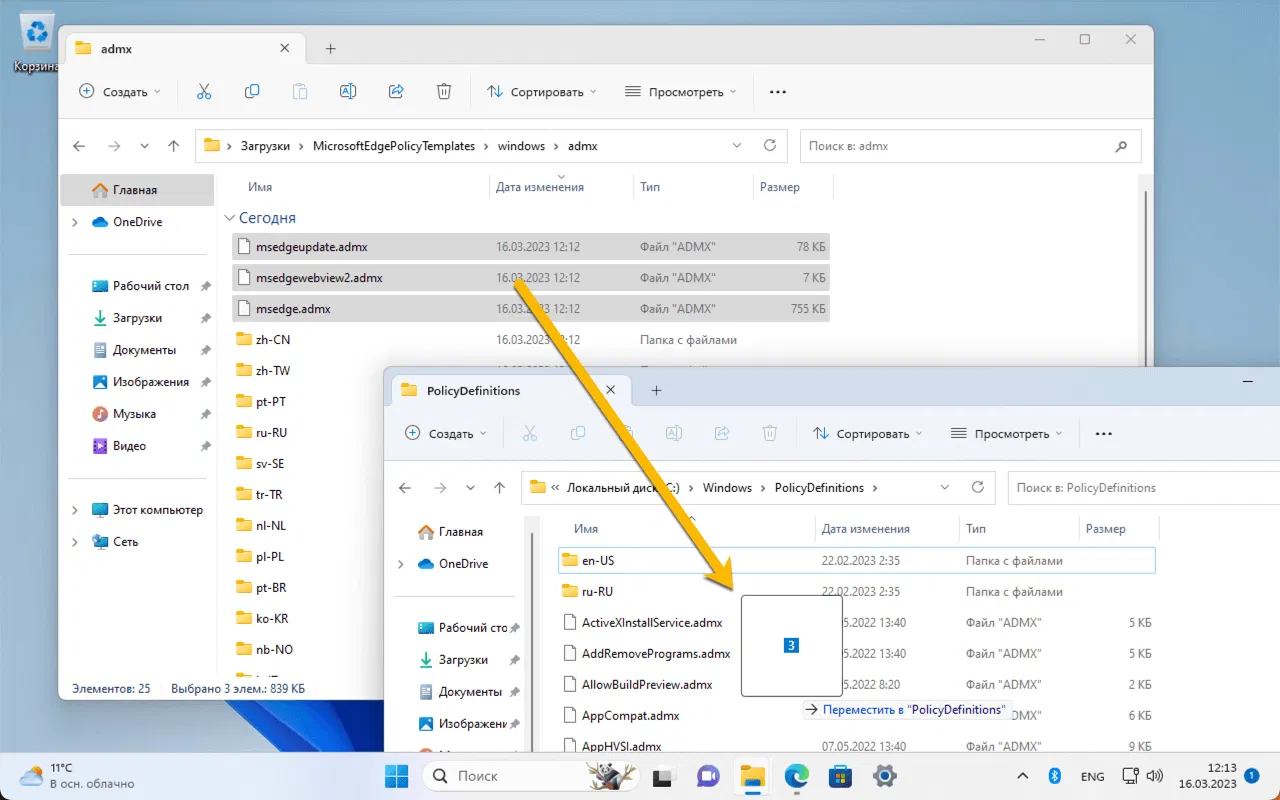The image size is (1280, 800).
Task: Open the Сортировать dropdown in admx window
Action: coord(541,92)
